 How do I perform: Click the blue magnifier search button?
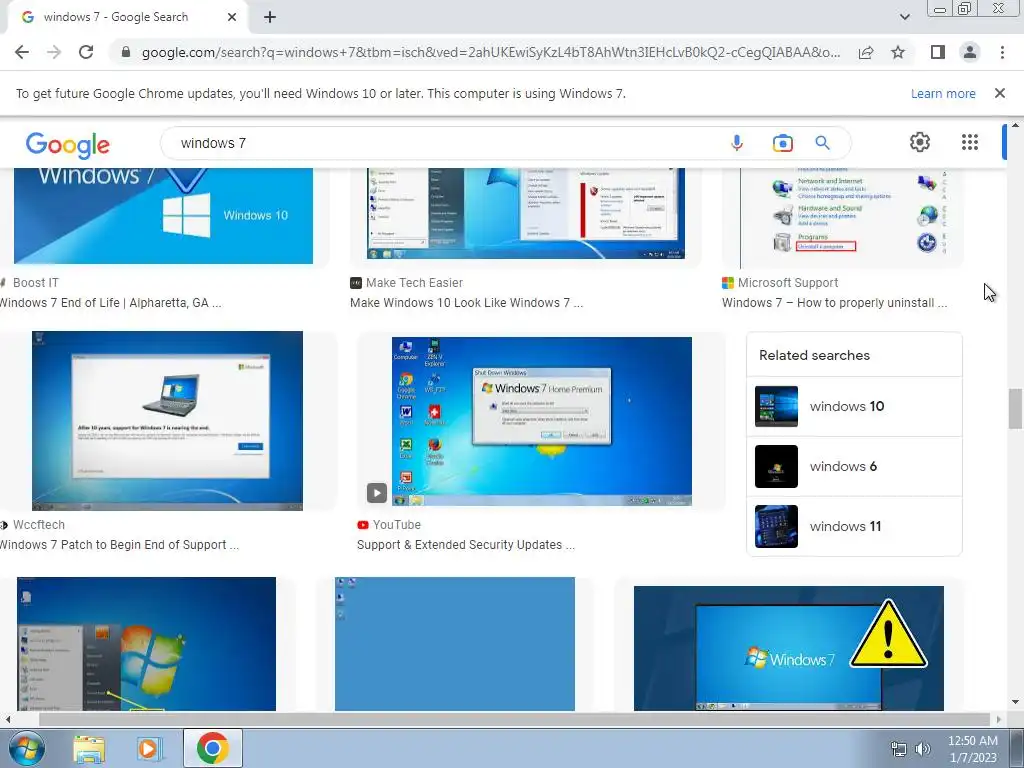coord(822,142)
